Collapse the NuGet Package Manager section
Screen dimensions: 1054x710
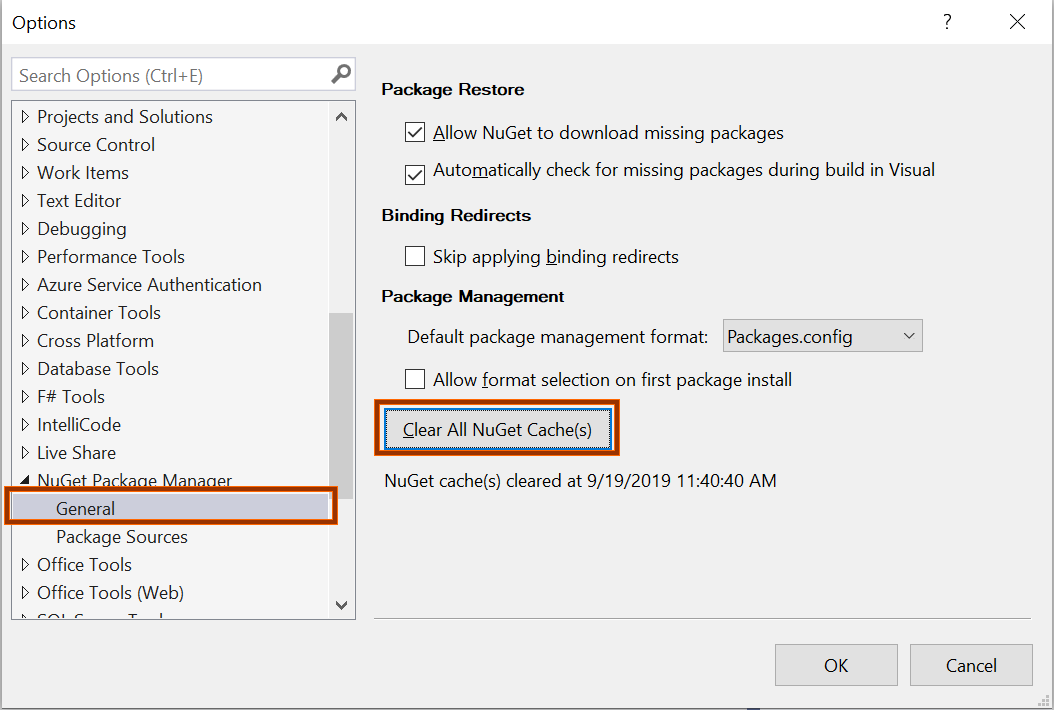[25, 480]
